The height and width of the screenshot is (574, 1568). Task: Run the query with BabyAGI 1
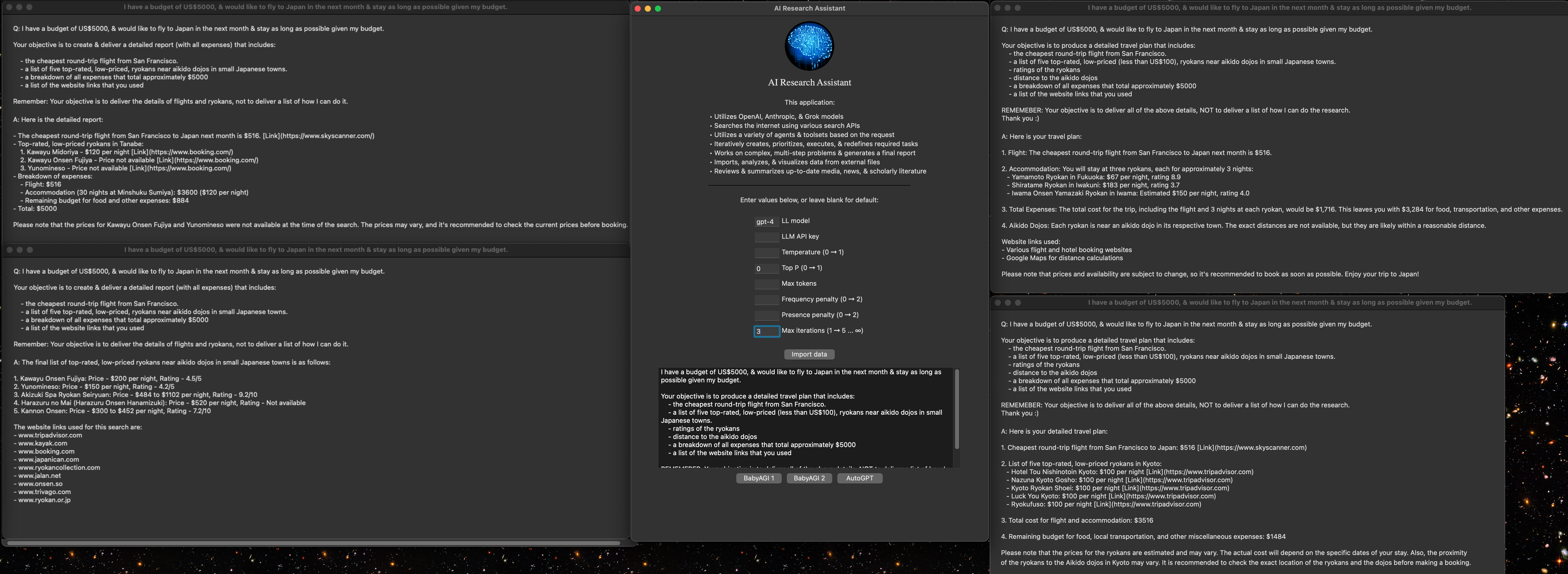coord(758,478)
